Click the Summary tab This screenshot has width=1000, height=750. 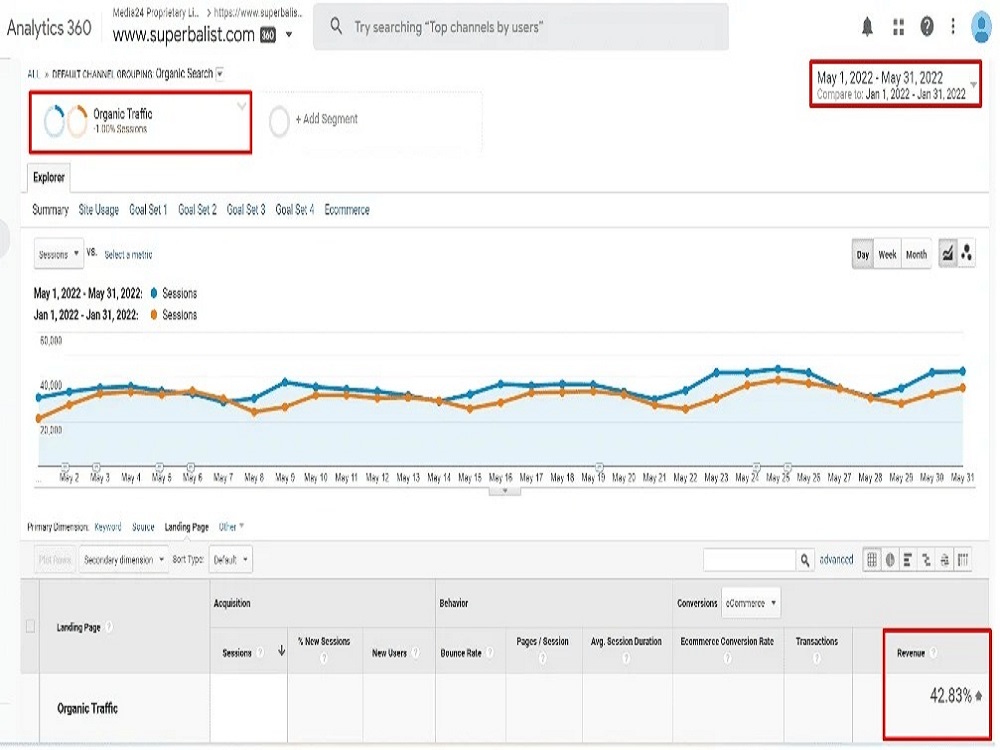coord(50,210)
